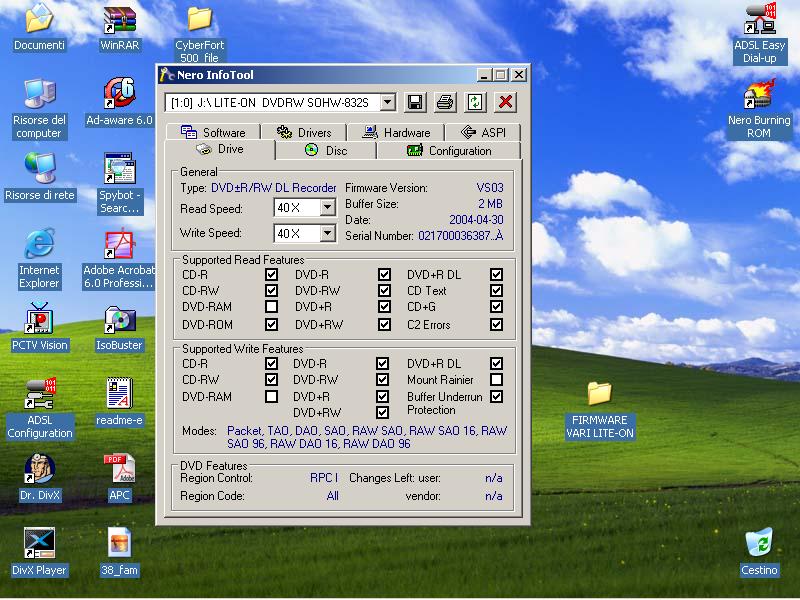Open the drive selection dropdown
Viewport: 800px width, 600px height.
coord(388,103)
